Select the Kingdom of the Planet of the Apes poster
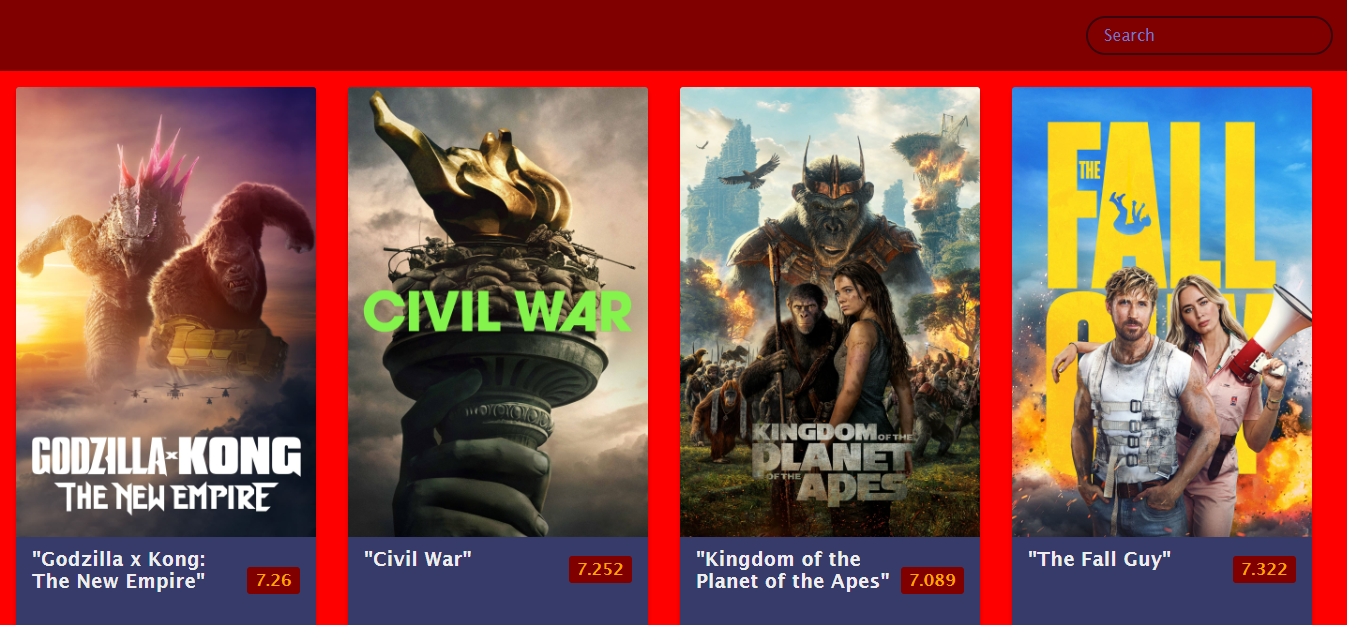The width and height of the screenshot is (1347, 625). [x=830, y=312]
